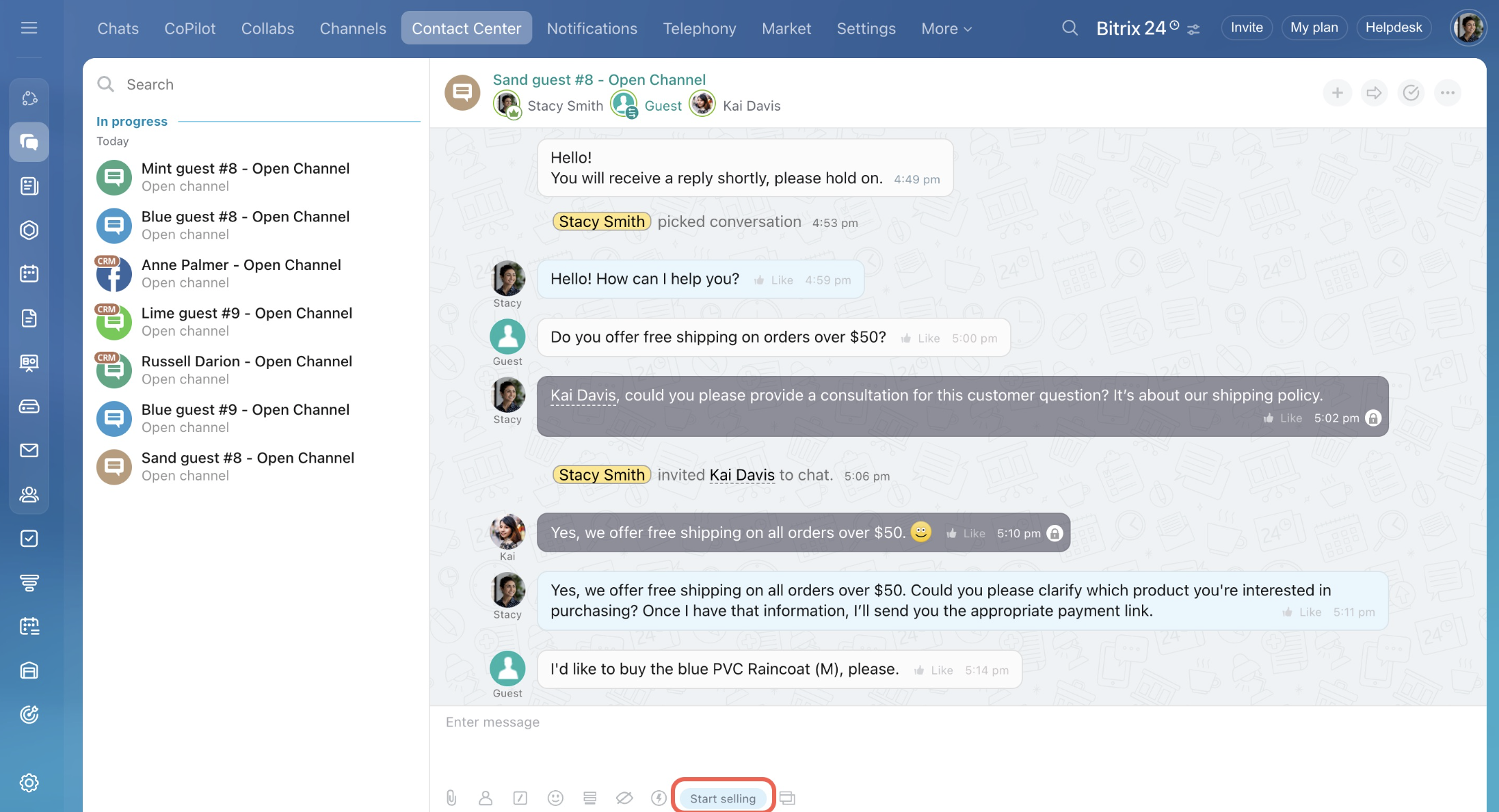Open Anne Palmer - Open Channel chat

241,273
